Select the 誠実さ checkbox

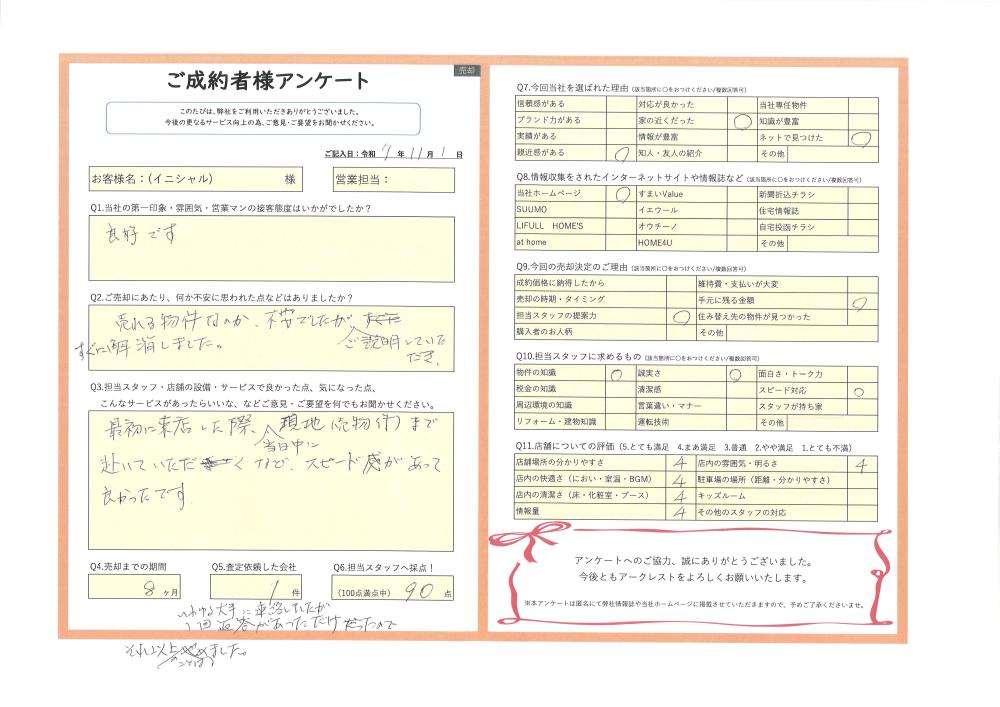pos(741,373)
